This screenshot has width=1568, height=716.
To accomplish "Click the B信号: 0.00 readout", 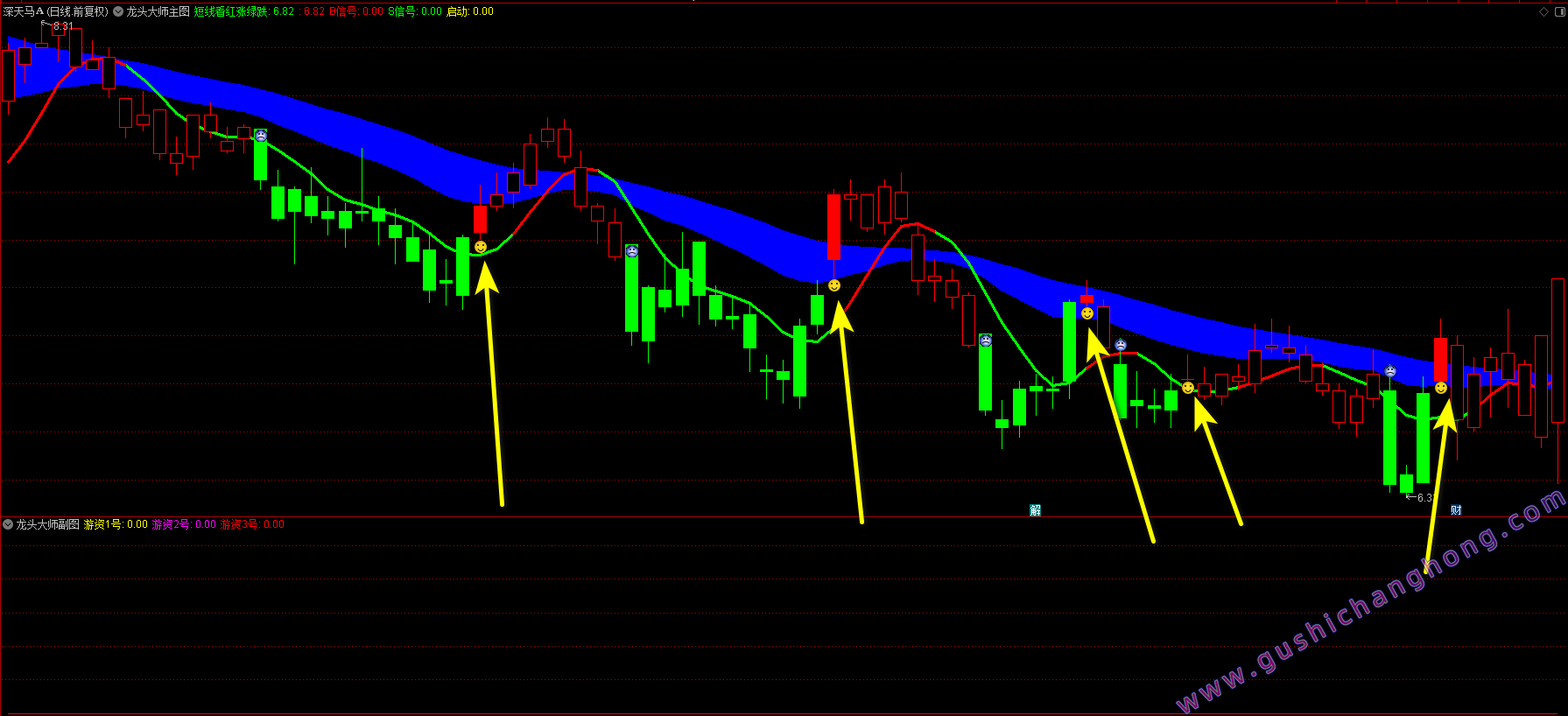I will click(x=356, y=11).
